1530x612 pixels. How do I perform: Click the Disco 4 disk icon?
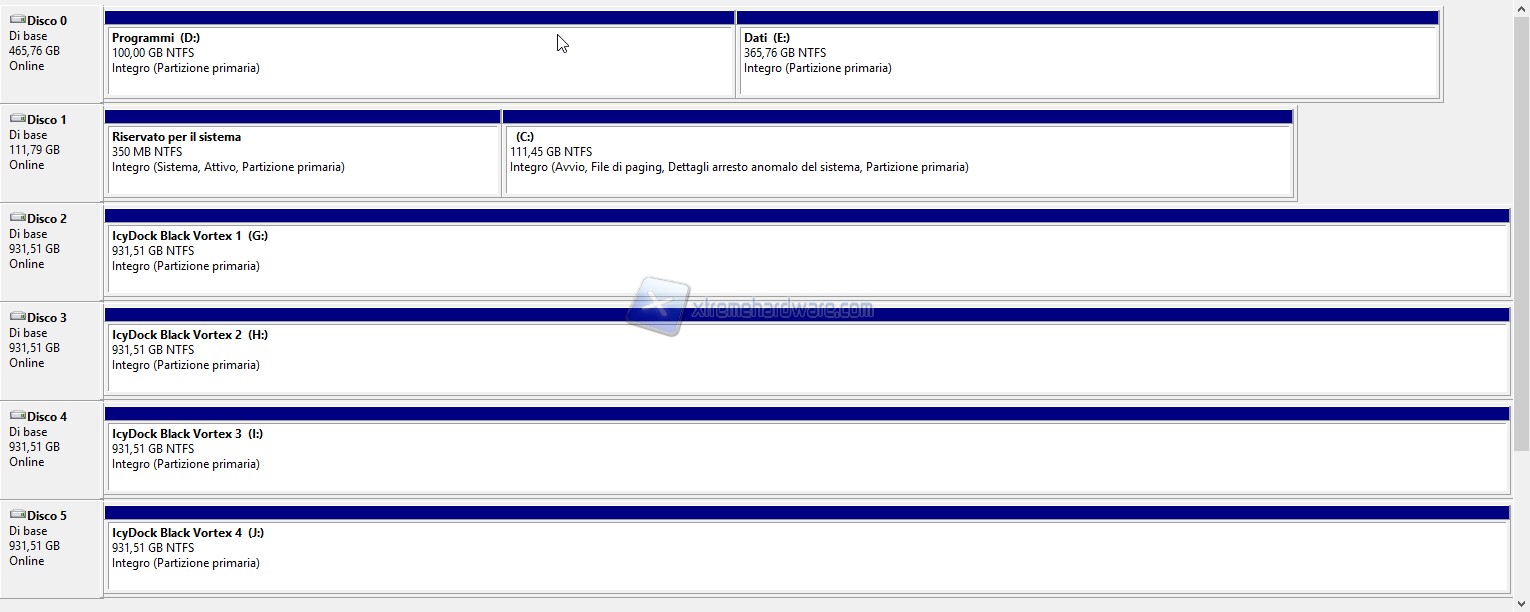coord(17,416)
